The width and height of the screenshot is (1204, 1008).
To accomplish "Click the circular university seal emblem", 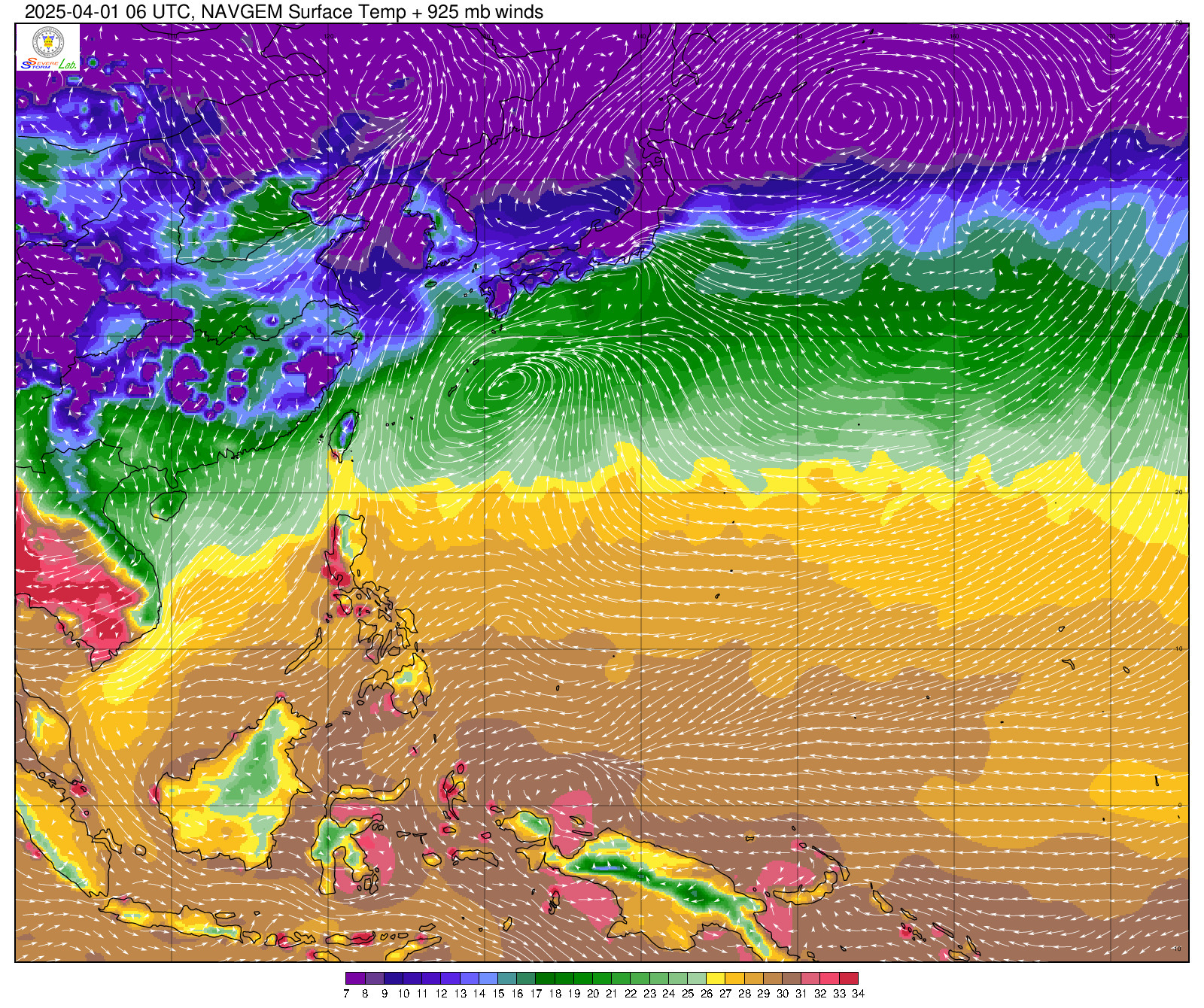I will (48, 41).
